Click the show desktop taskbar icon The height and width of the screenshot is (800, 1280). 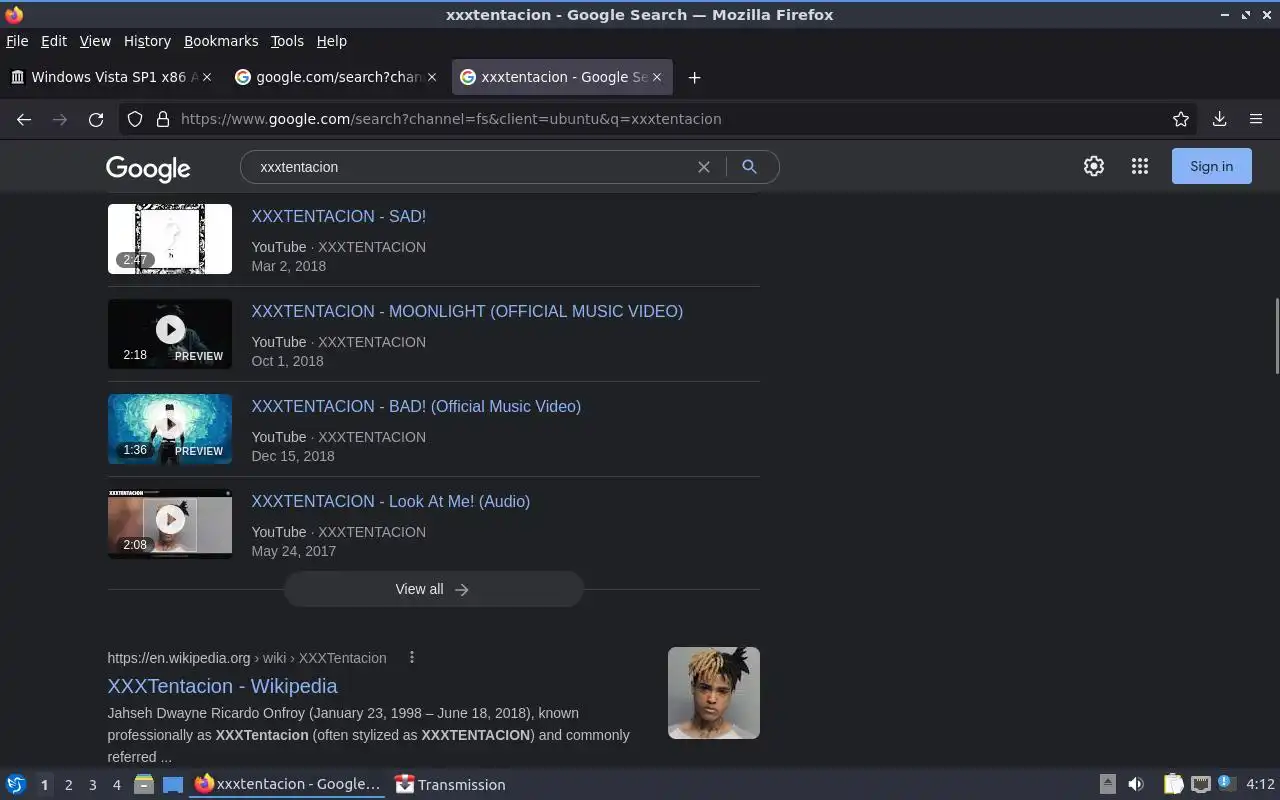pos(173,785)
